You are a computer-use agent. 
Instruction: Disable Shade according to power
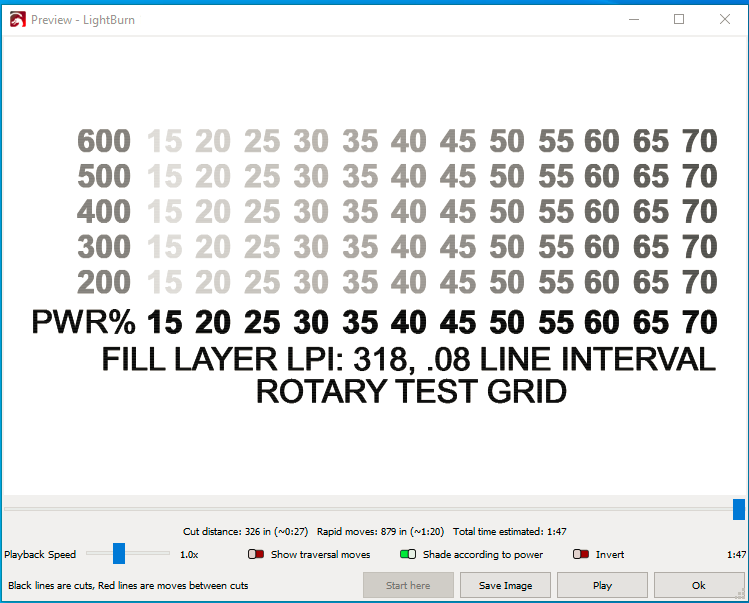tap(408, 554)
